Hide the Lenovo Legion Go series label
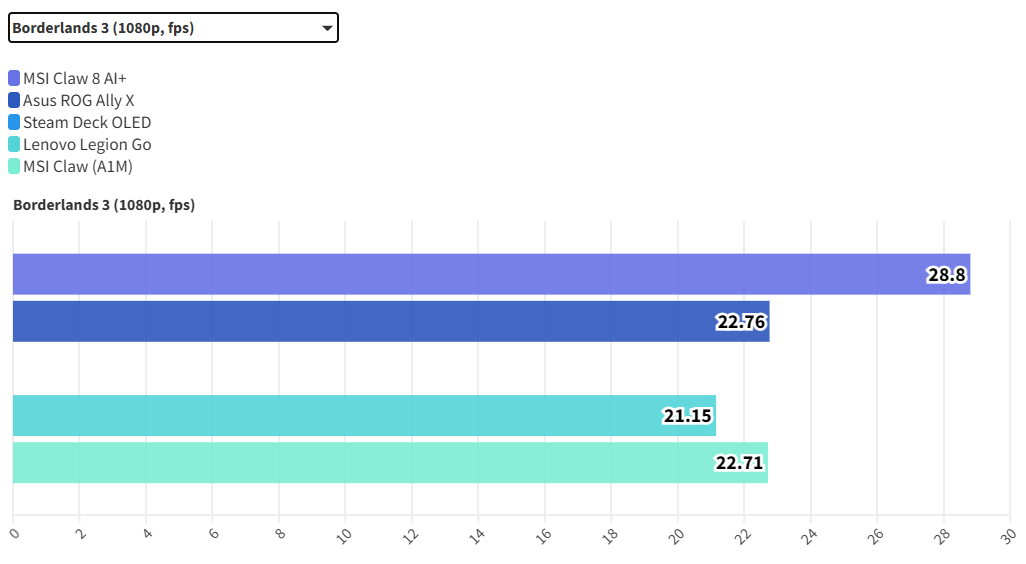Viewport: 1026px width, 564px height. tap(87, 144)
